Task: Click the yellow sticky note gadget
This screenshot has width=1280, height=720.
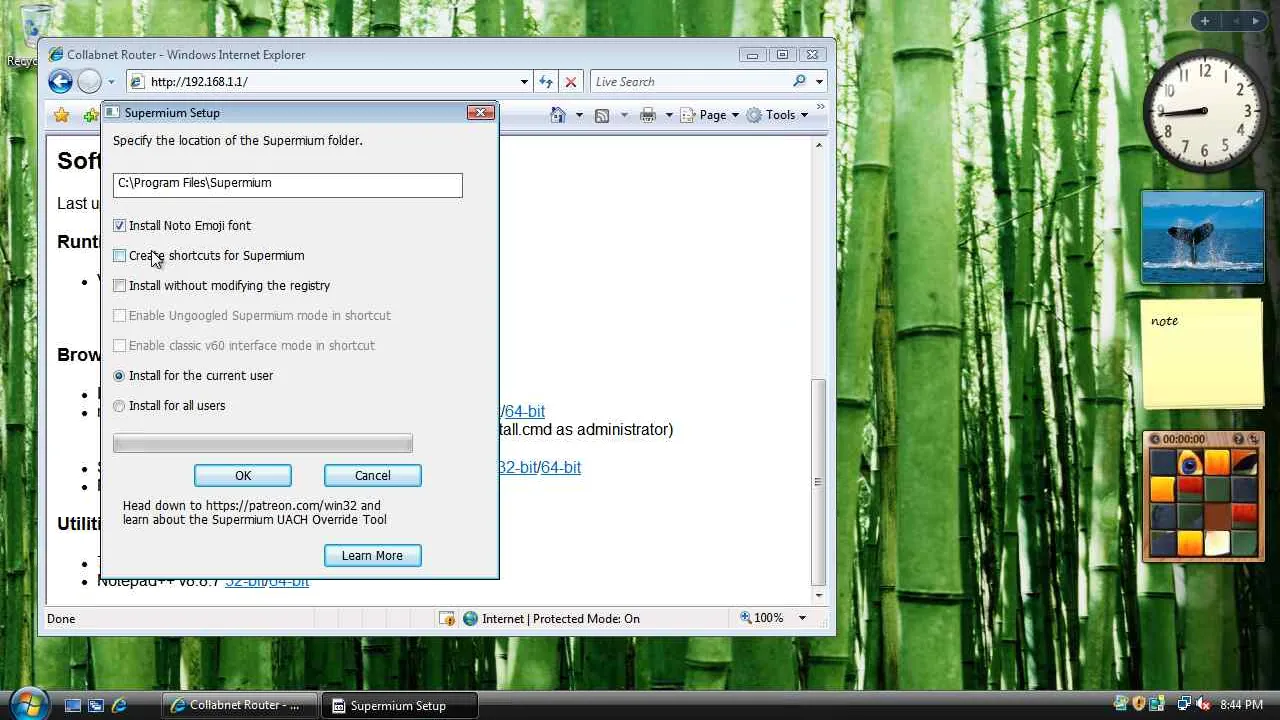Action: coord(1203,354)
